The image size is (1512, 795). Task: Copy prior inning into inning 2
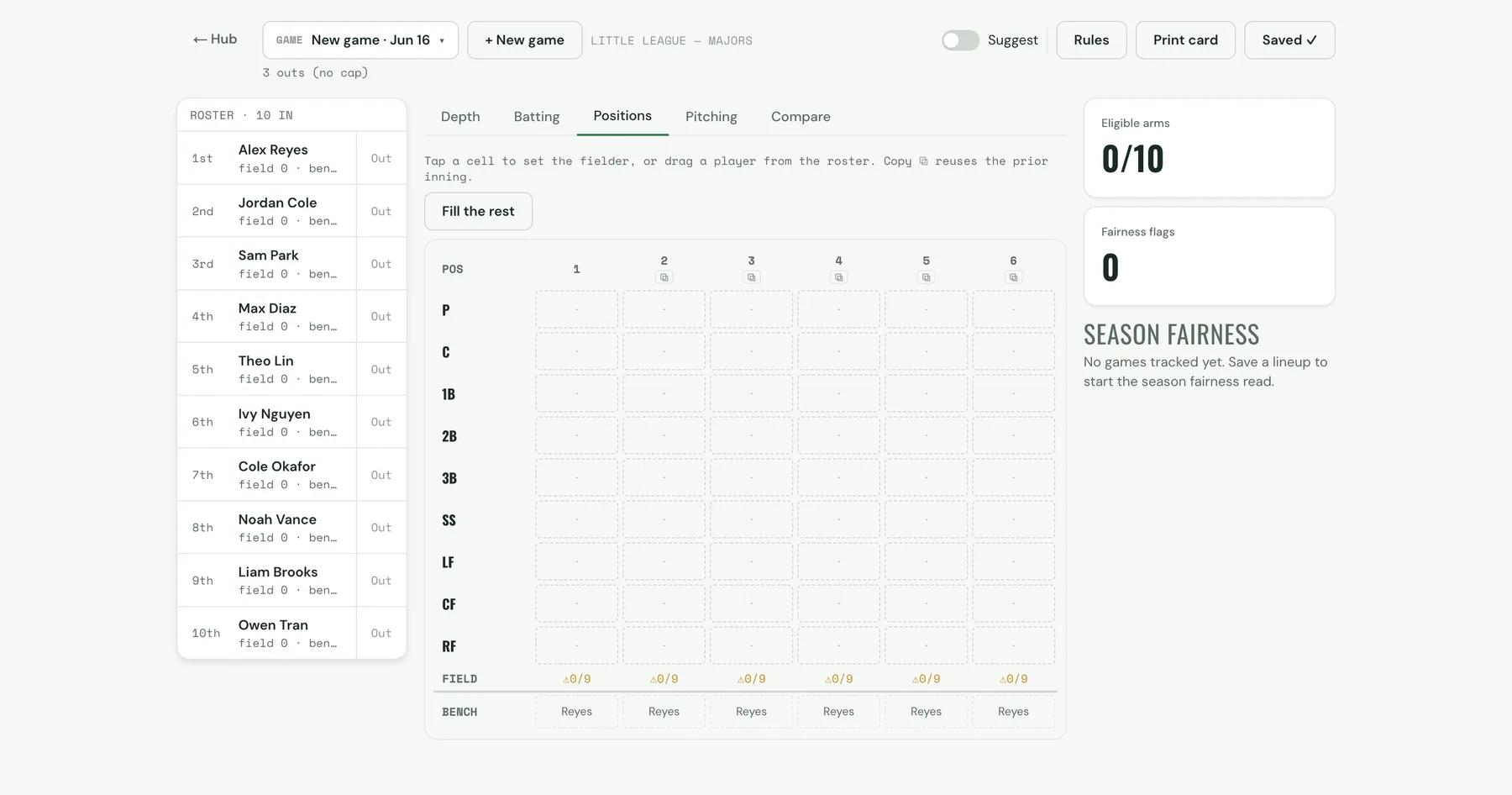coord(664,277)
